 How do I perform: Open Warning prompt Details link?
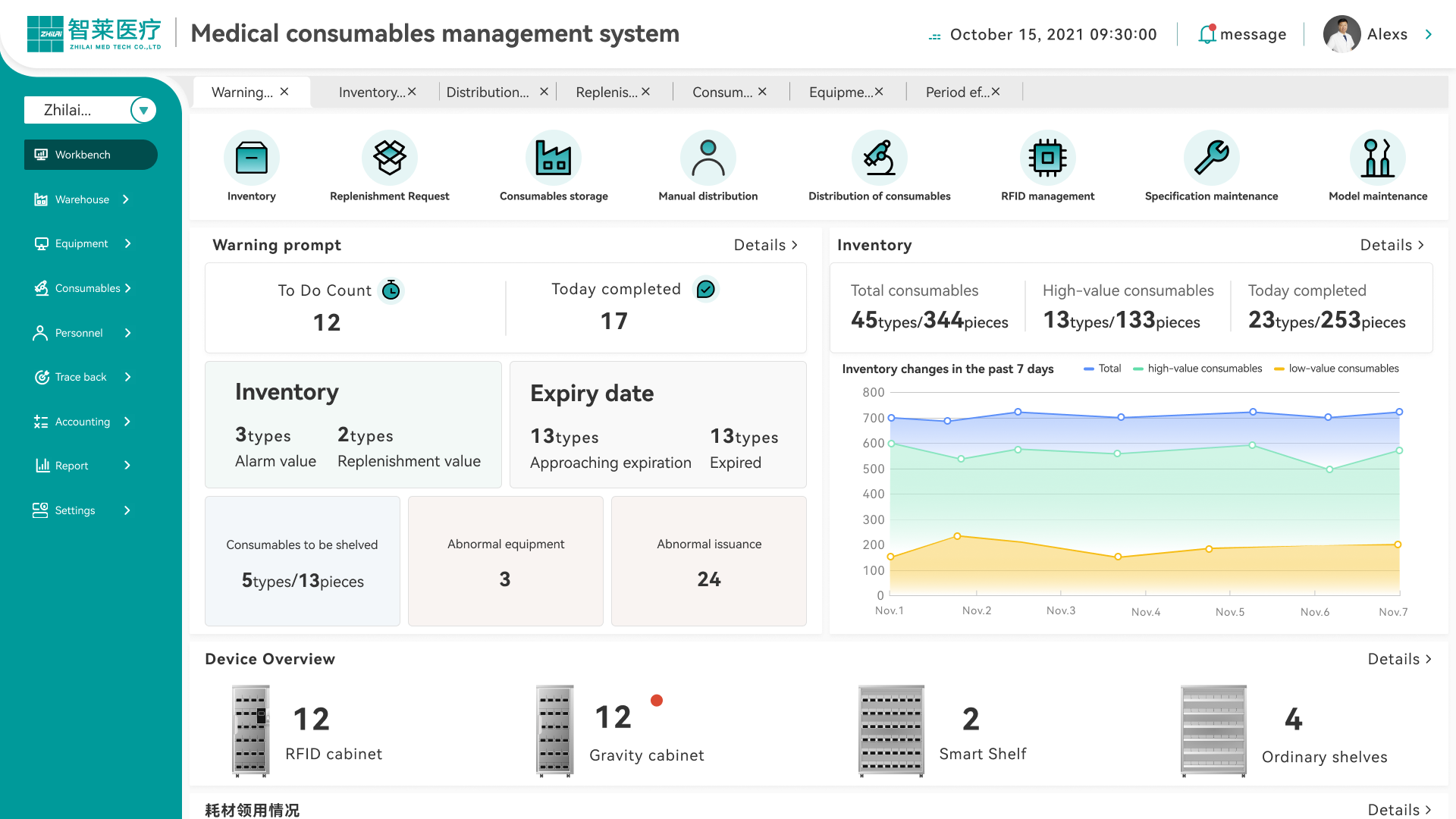pos(765,245)
